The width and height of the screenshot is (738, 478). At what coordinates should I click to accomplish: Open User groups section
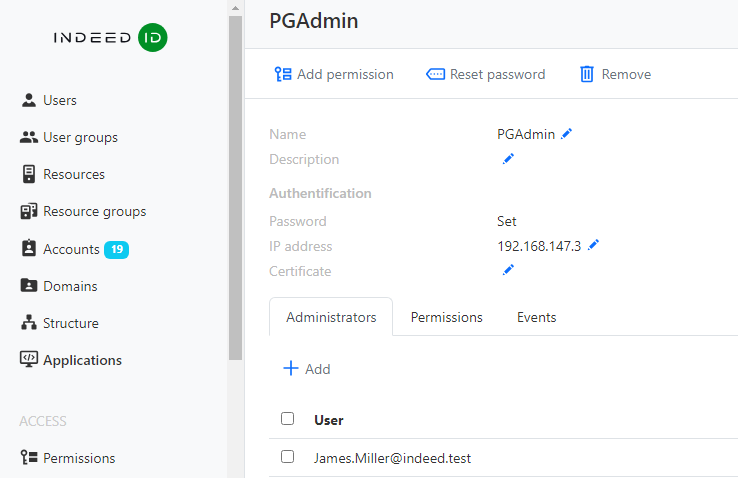(79, 137)
